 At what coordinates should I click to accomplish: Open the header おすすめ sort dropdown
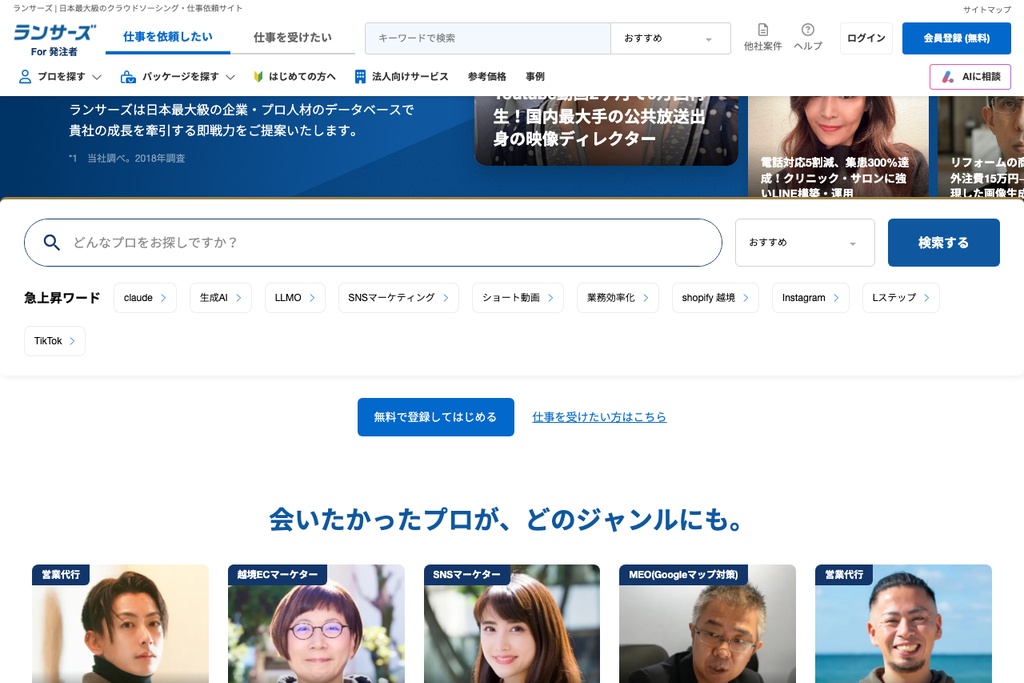[x=670, y=38]
